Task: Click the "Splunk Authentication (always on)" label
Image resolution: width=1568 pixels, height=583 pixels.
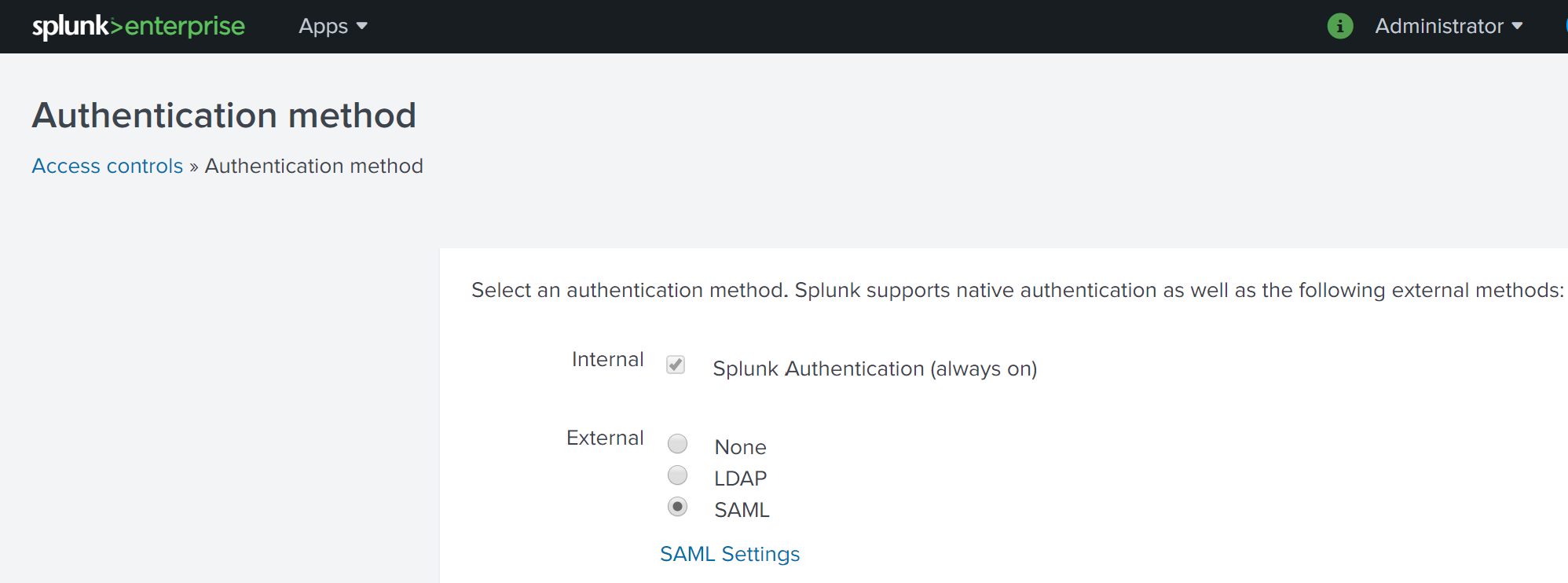Action: (874, 368)
